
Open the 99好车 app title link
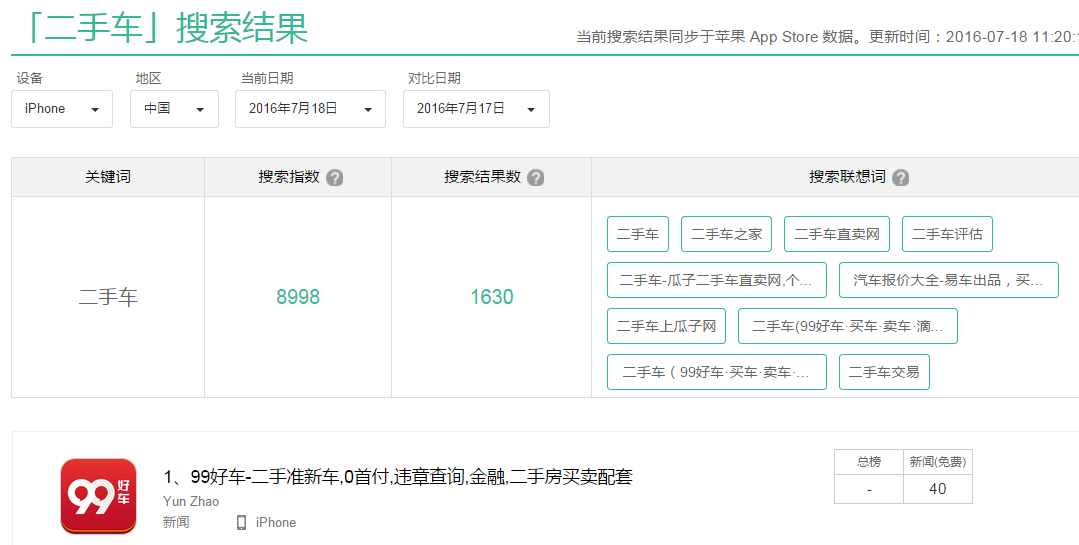point(398,477)
